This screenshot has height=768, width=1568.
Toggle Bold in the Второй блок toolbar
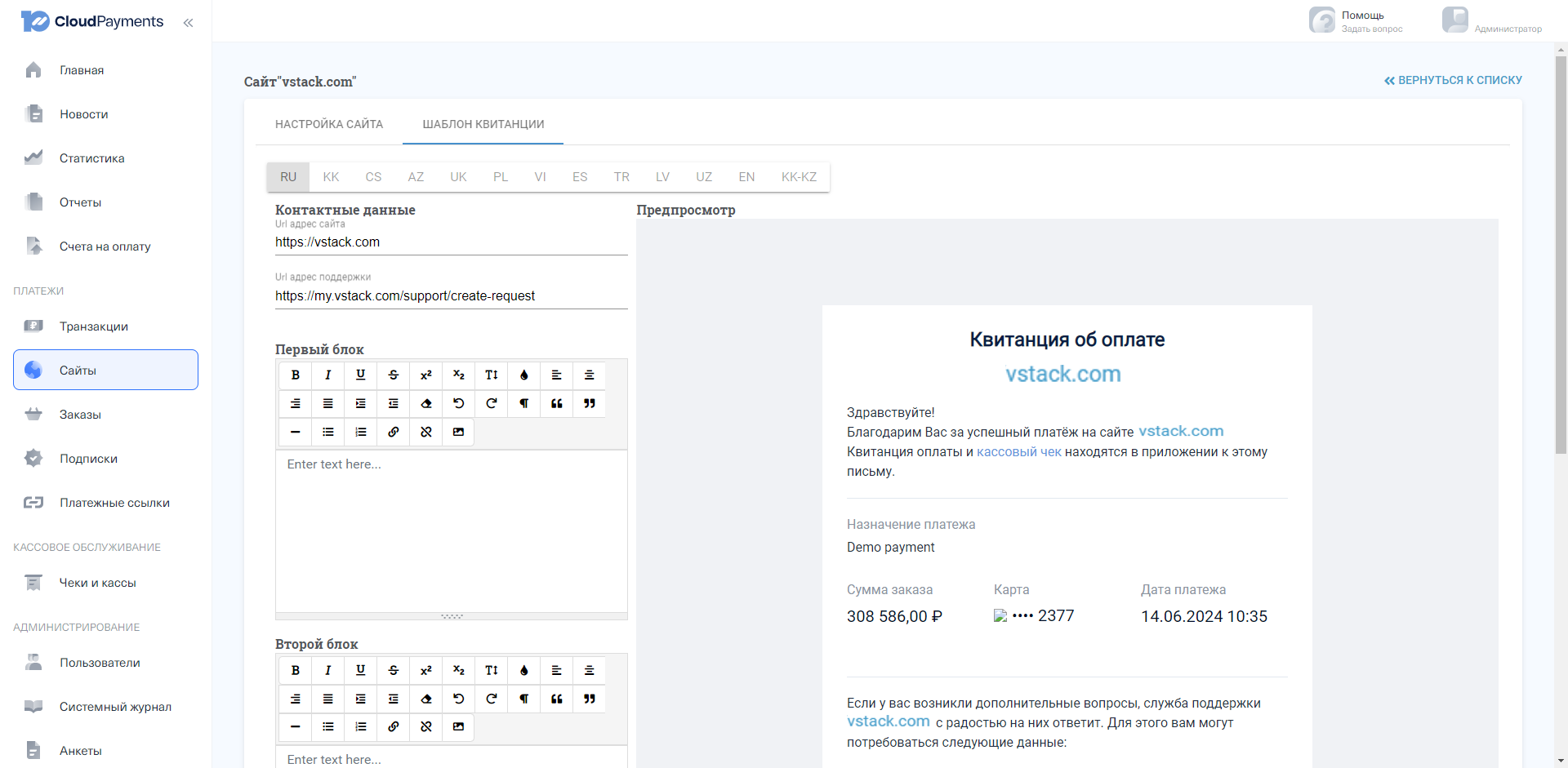point(296,670)
